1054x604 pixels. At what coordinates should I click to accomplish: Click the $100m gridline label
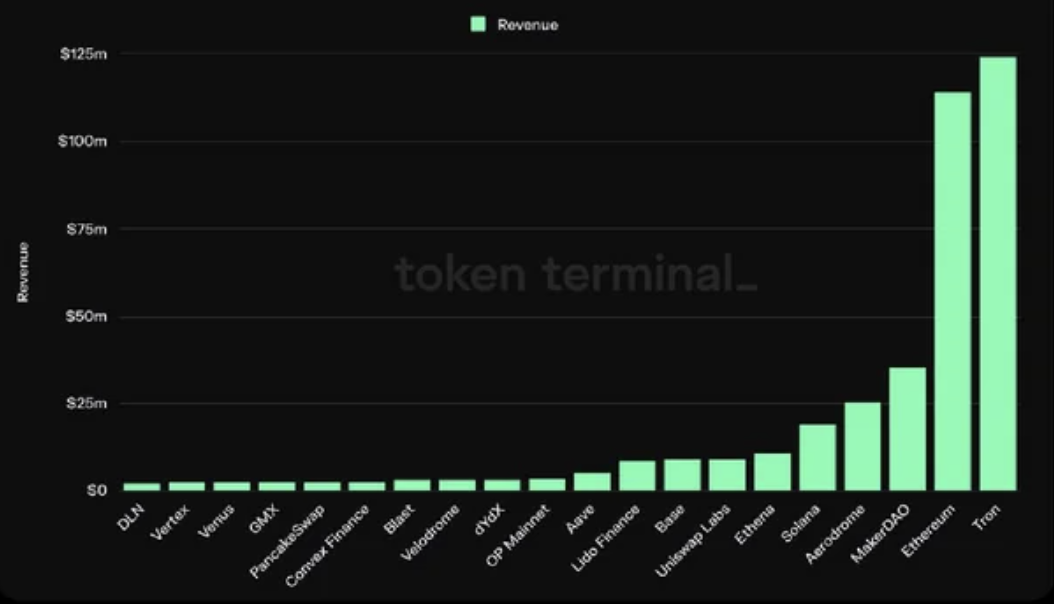(x=83, y=141)
